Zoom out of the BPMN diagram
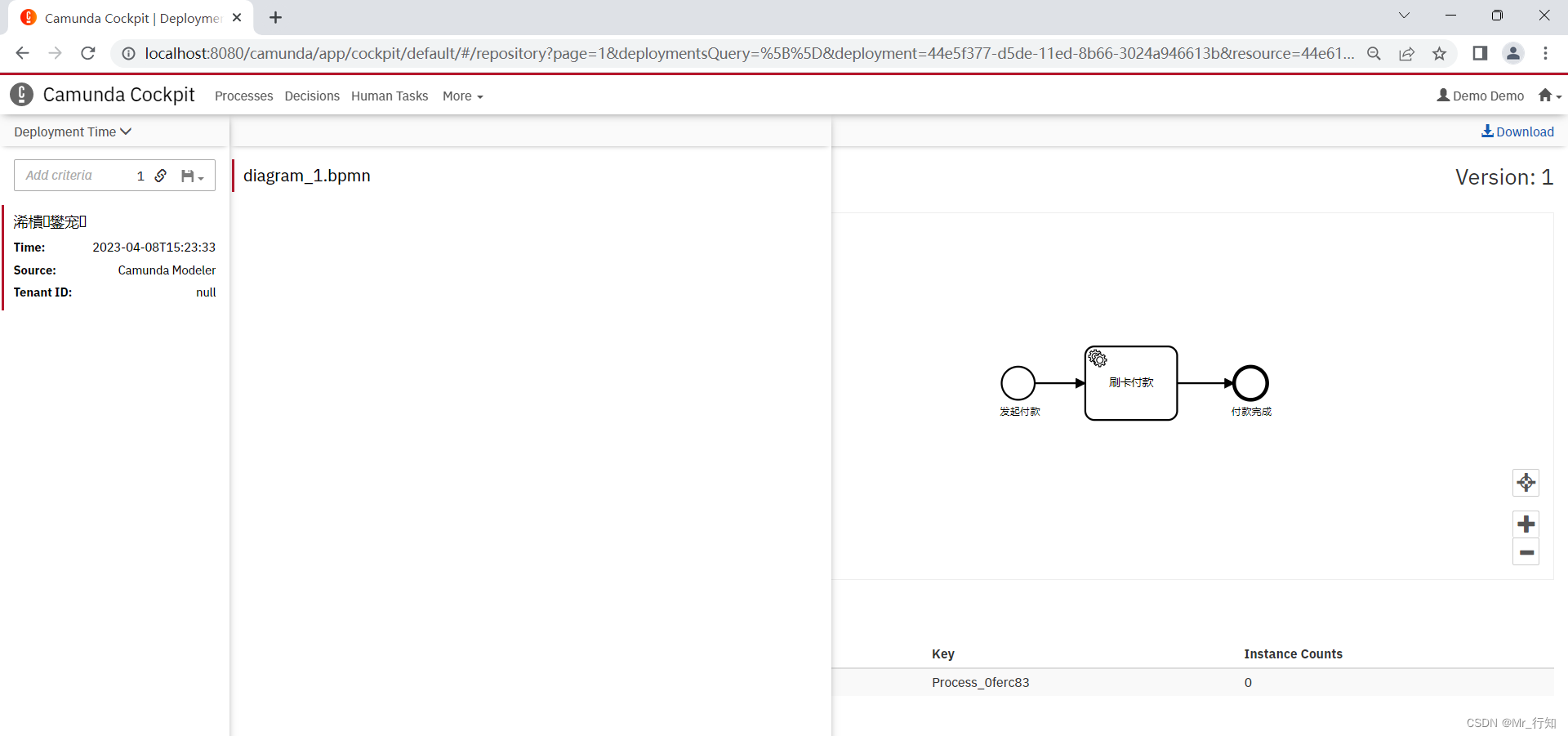Viewport: 1568px width, 736px height. (x=1526, y=552)
